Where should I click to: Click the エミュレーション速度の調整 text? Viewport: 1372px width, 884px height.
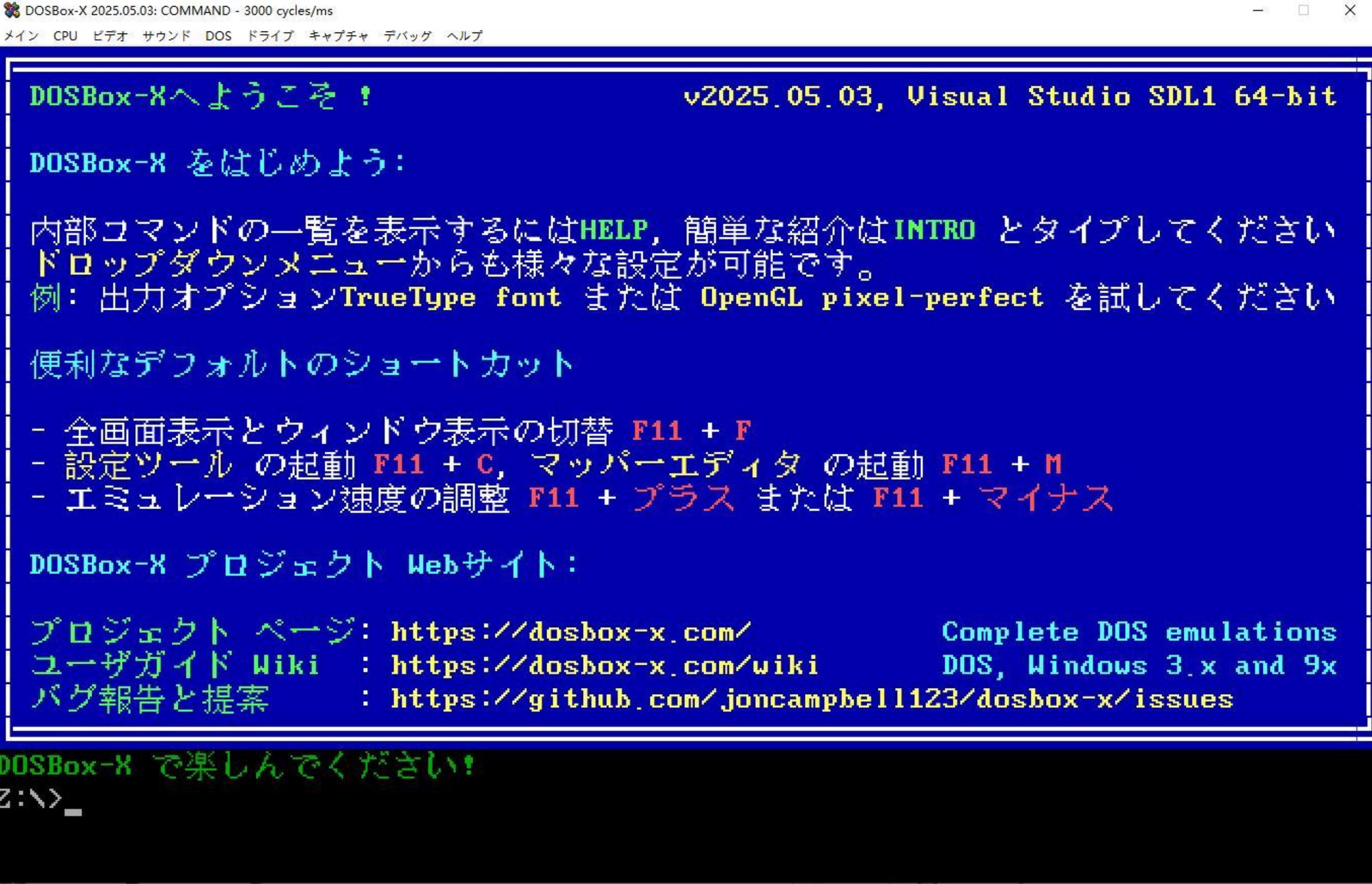(x=287, y=497)
